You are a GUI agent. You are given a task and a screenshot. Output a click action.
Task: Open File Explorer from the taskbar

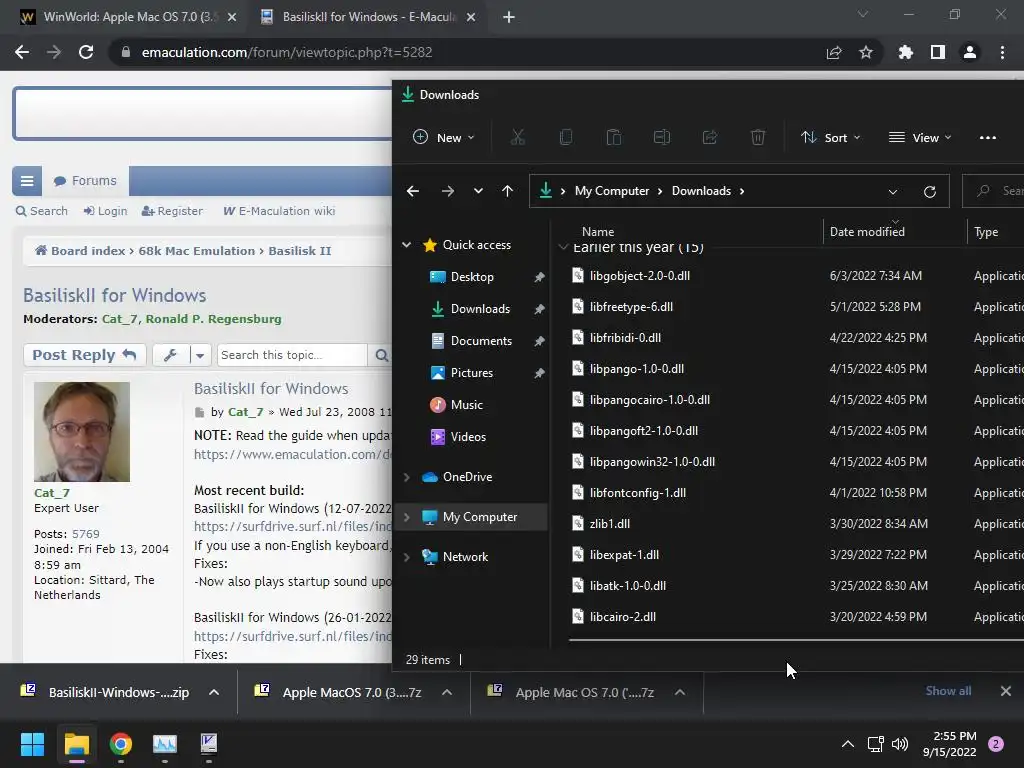pyautogui.click(x=76, y=744)
